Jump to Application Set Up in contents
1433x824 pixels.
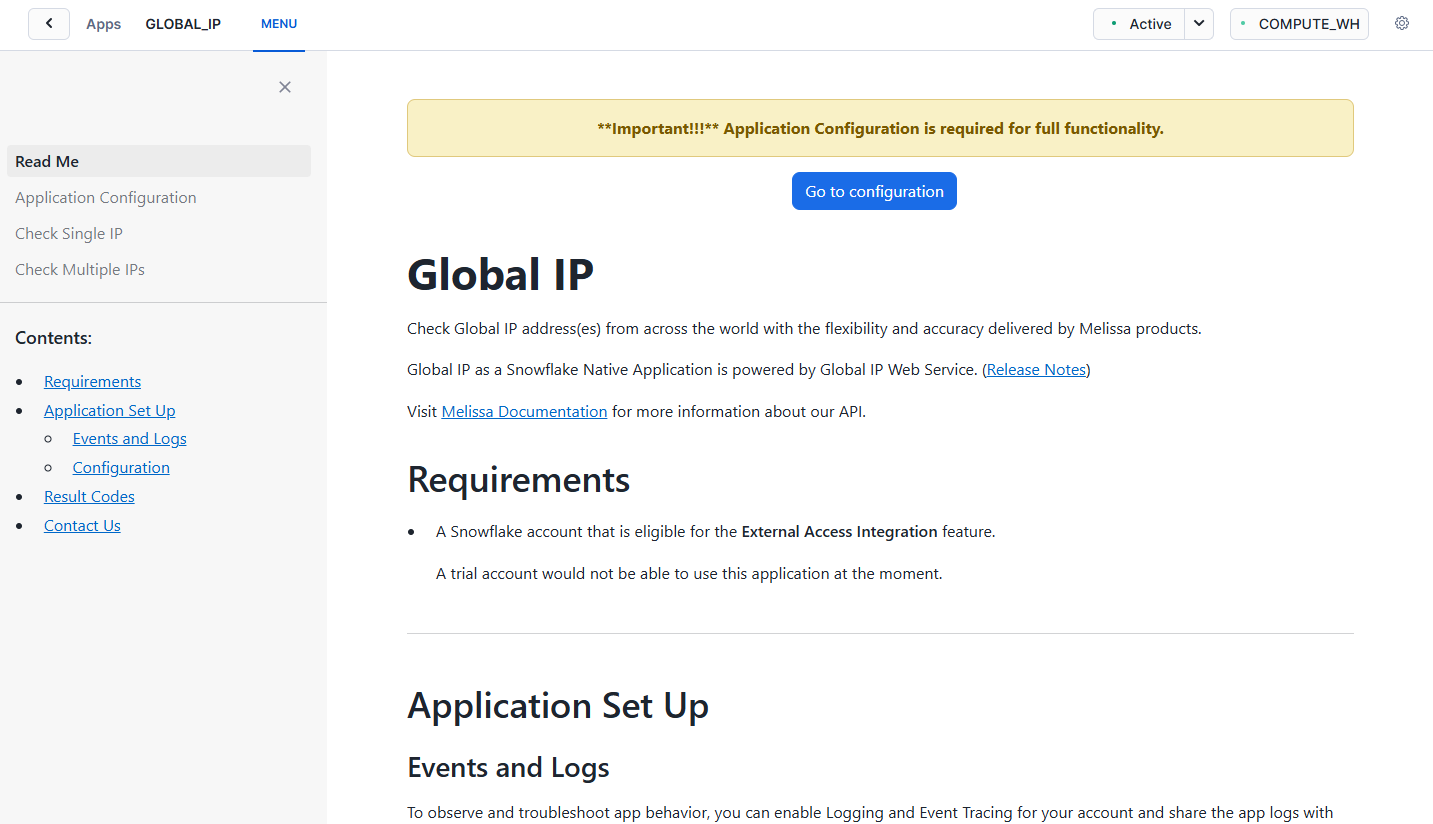(110, 410)
